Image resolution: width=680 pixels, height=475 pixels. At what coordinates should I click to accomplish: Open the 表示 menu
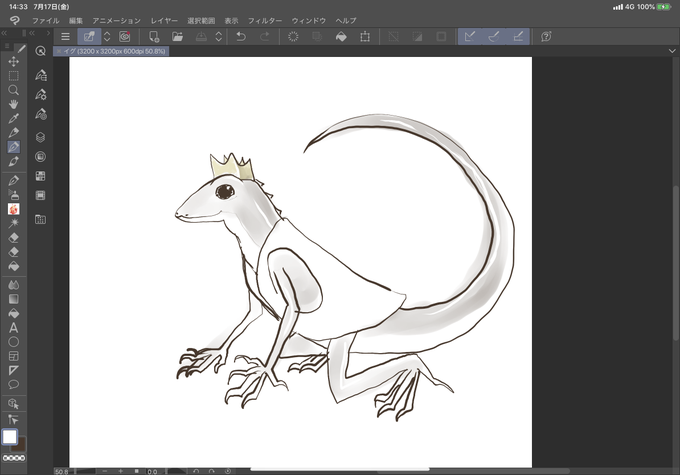(231, 20)
